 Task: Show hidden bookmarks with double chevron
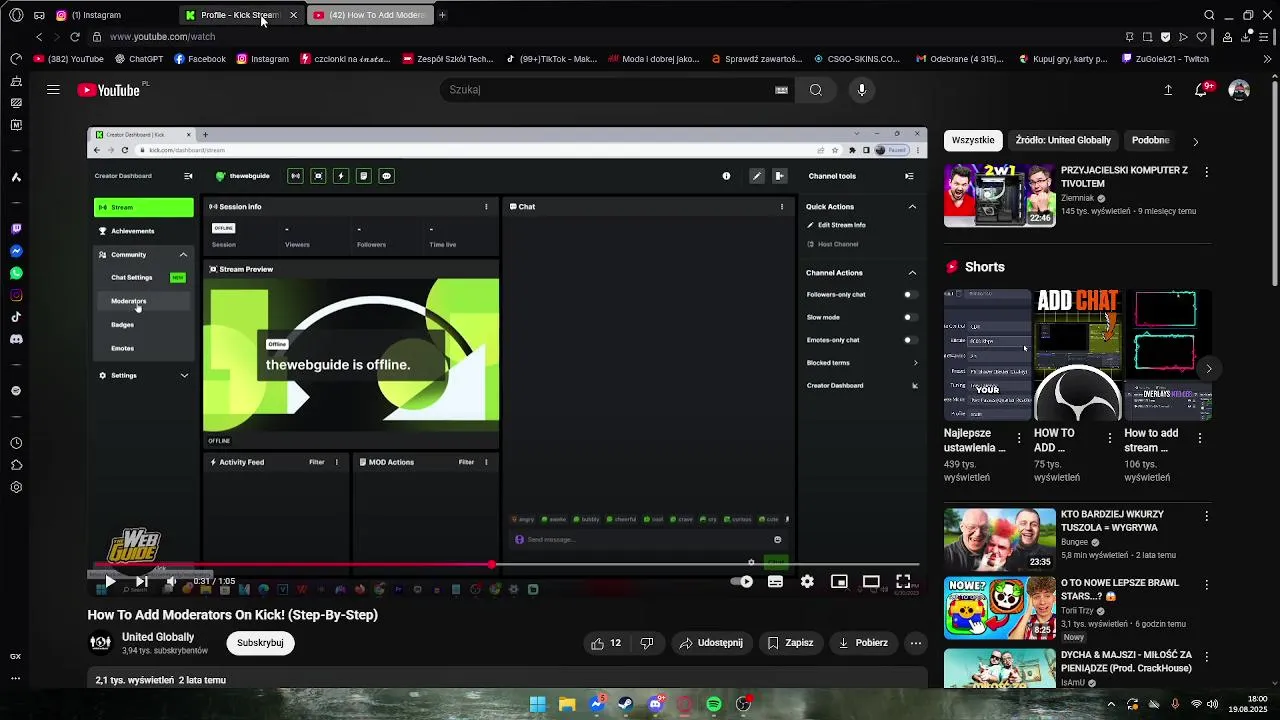click(x=1268, y=59)
